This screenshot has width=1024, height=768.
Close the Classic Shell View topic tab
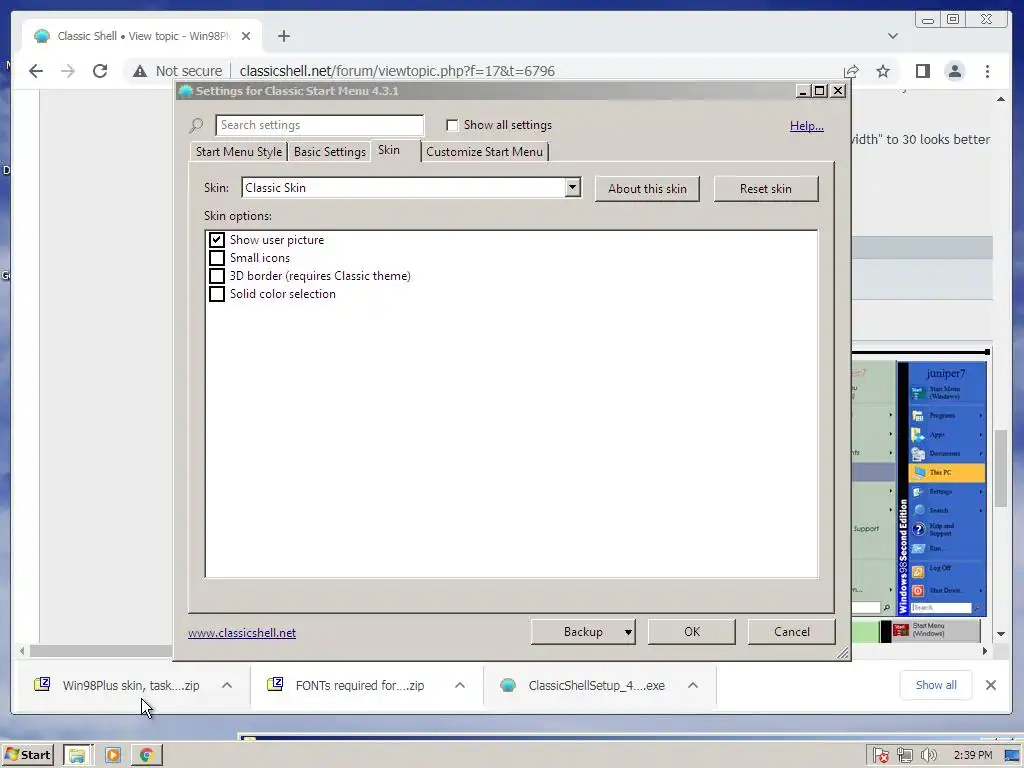coord(246,36)
